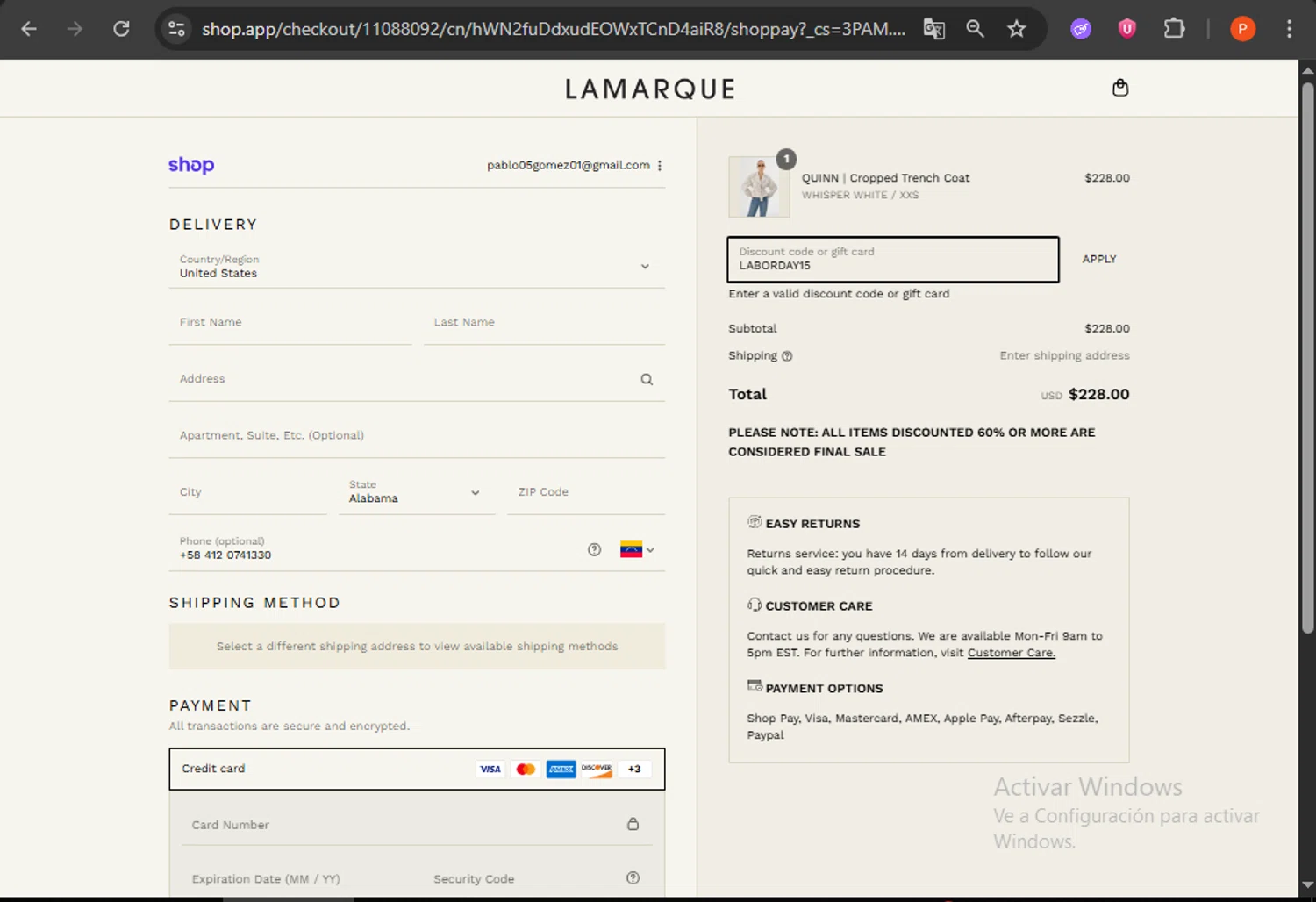Click the address search magnifier icon

point(647,380)
